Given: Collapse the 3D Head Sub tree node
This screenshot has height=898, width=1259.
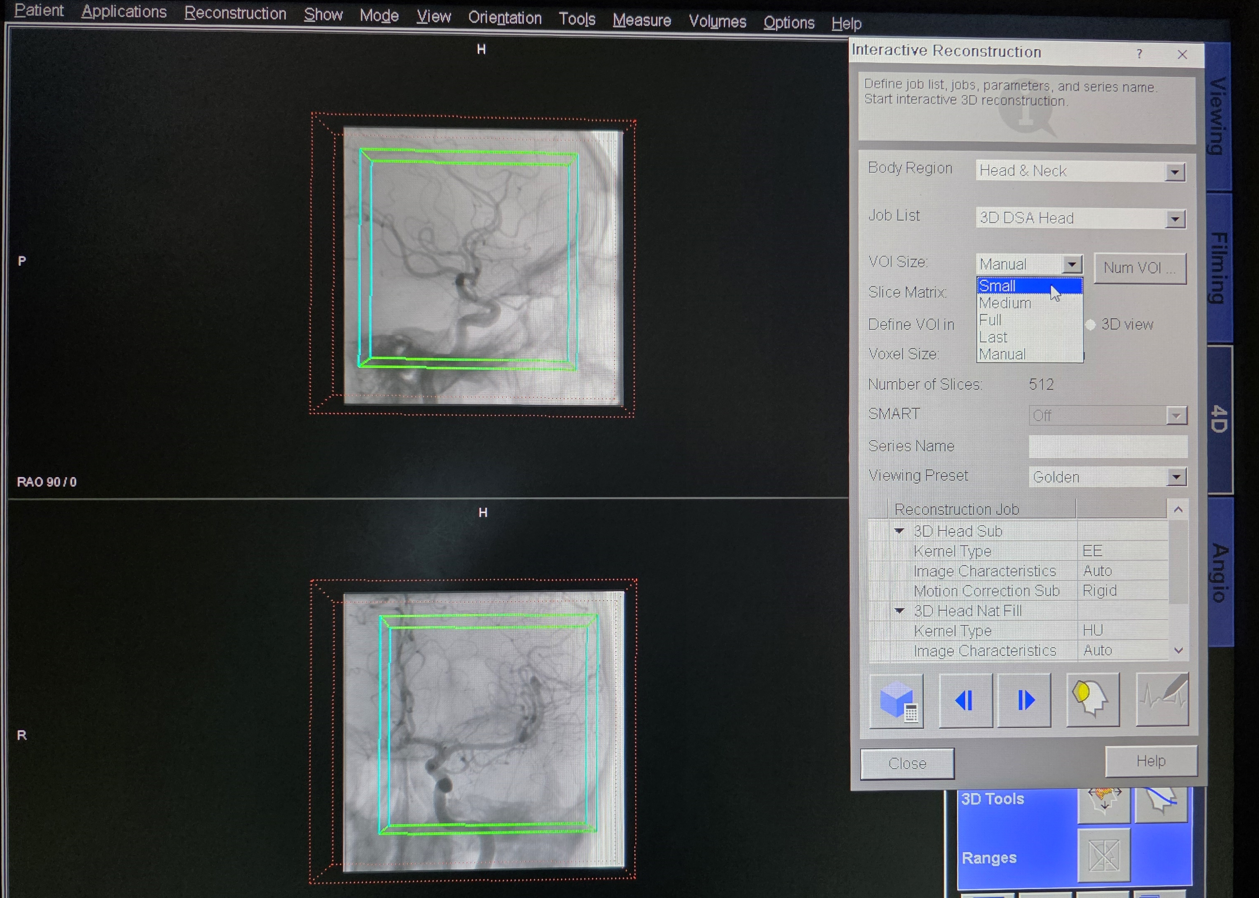Looking at the screenshot, I should (899, 531).
